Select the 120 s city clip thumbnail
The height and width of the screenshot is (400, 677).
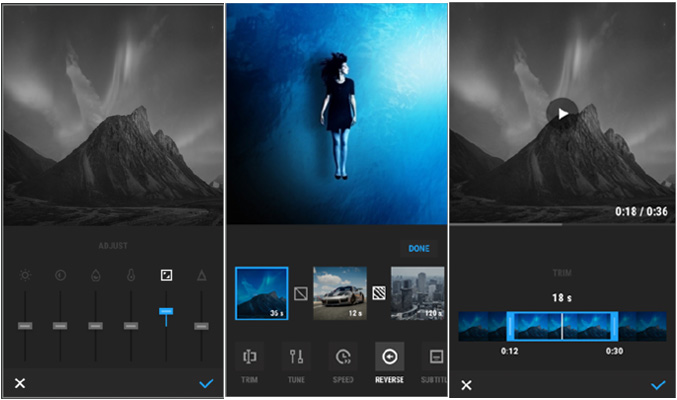tap(418, 294)
